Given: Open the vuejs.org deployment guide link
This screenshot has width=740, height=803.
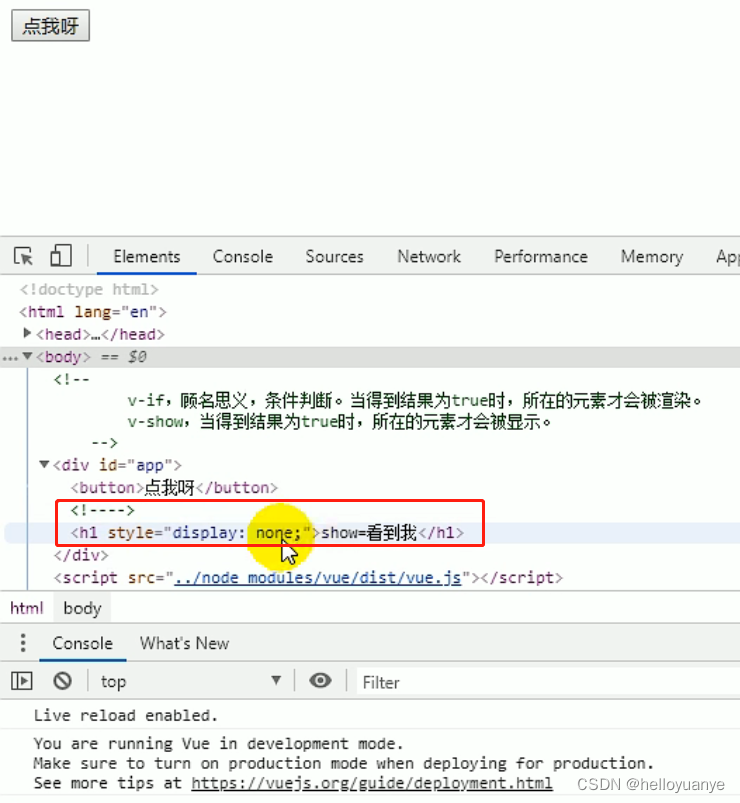Looking at the screenshot, I should click(x=372, y=783).
